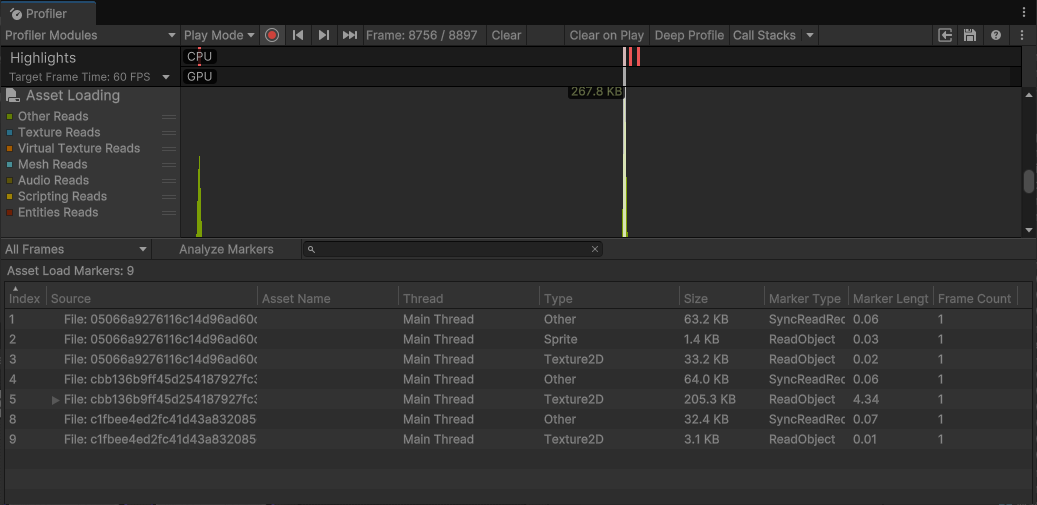Open the window tab options menu
Viewport: 1037px width, 505px height.
pyautogui.click(x=1024, y=13)
